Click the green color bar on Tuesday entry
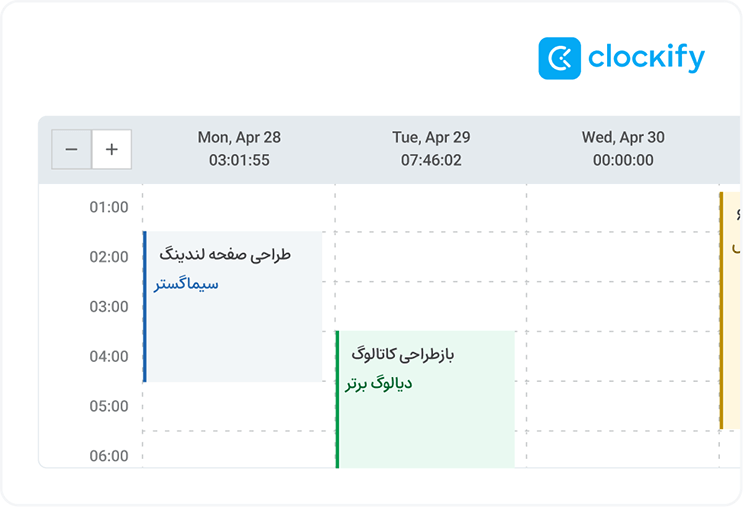743x507 pixels. point(337,398)
